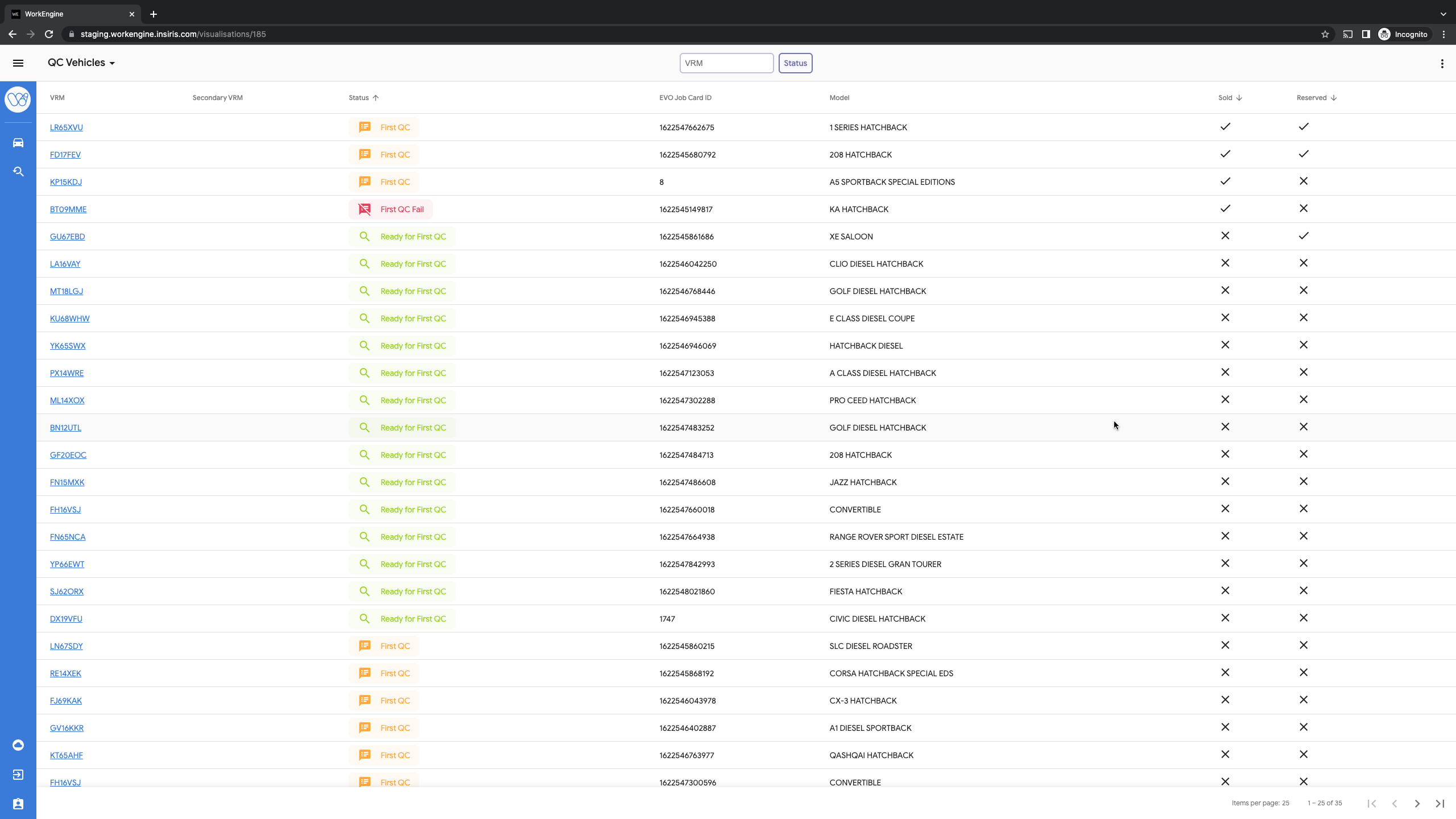
Task: Go to the next page of results
Action: point(1417,804)
